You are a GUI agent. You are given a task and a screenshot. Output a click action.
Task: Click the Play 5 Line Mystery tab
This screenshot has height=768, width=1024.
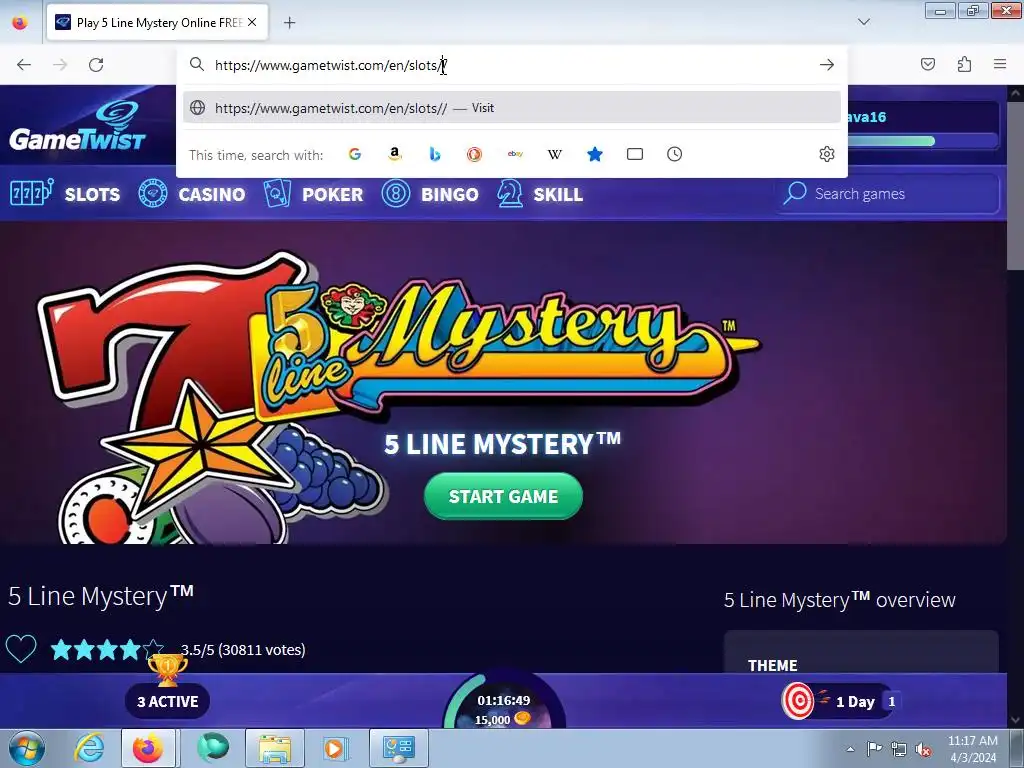point(157,23)
